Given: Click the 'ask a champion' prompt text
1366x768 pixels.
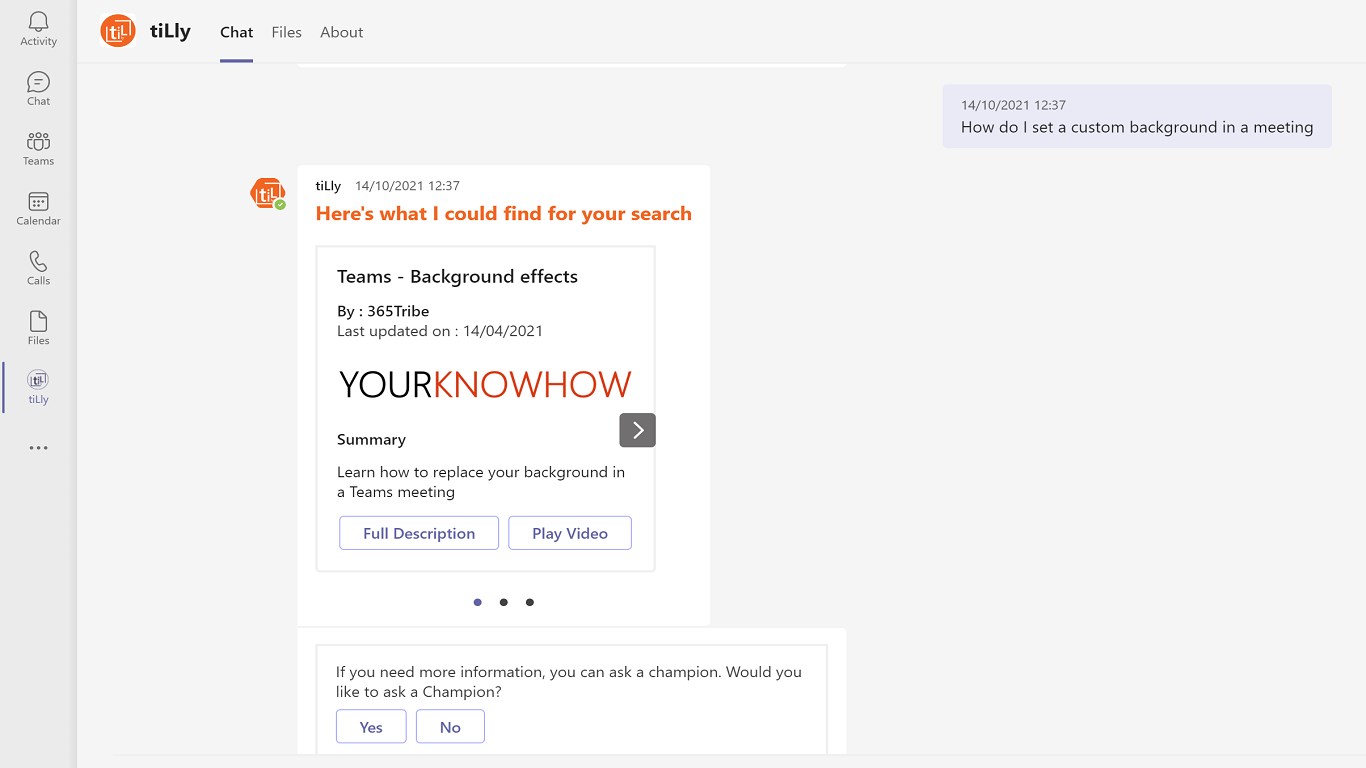Looking at the screenshot, I should click(569, 682).
